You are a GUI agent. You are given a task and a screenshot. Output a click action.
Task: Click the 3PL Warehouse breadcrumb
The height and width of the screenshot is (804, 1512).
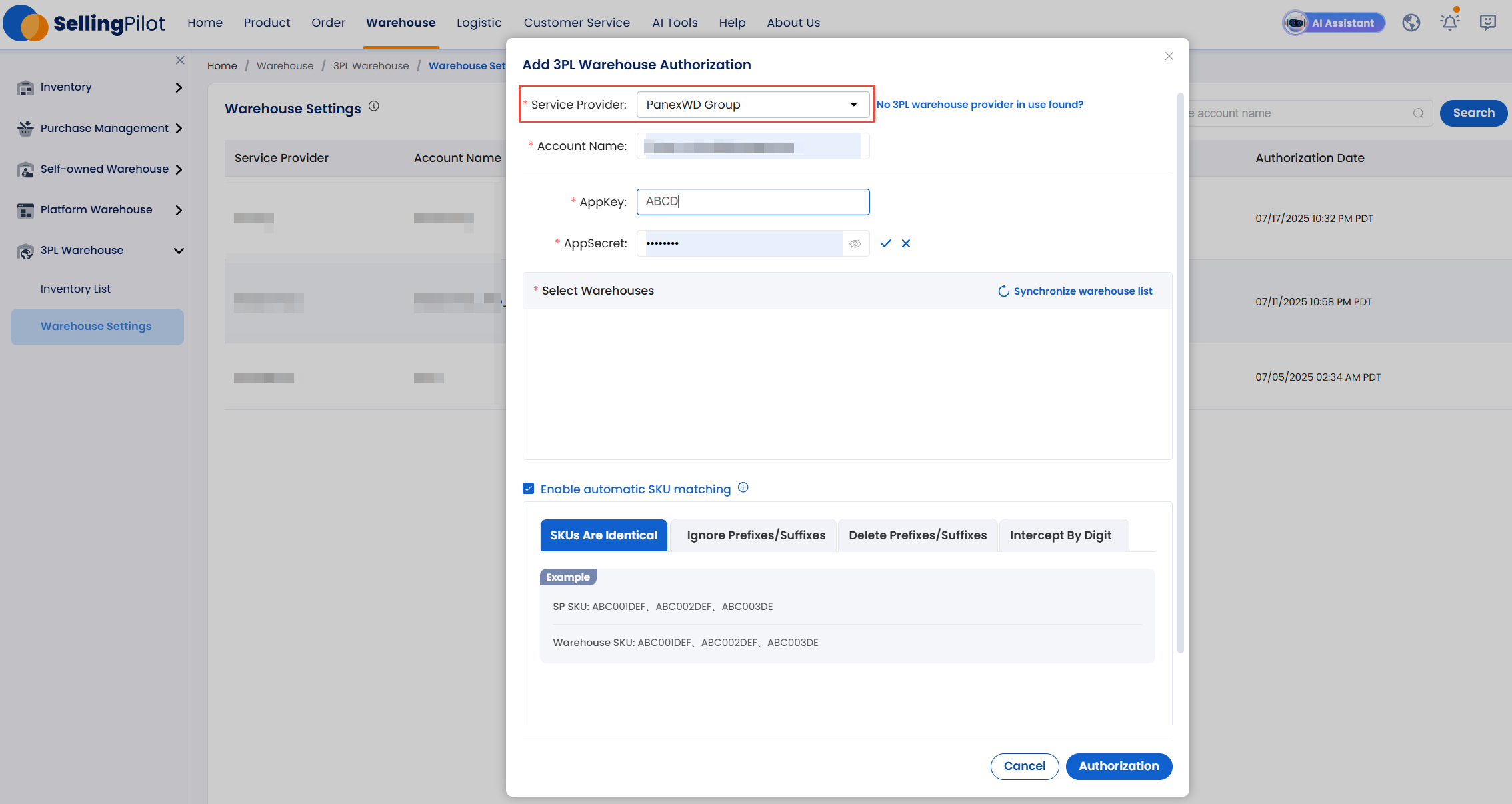point(371,66)
